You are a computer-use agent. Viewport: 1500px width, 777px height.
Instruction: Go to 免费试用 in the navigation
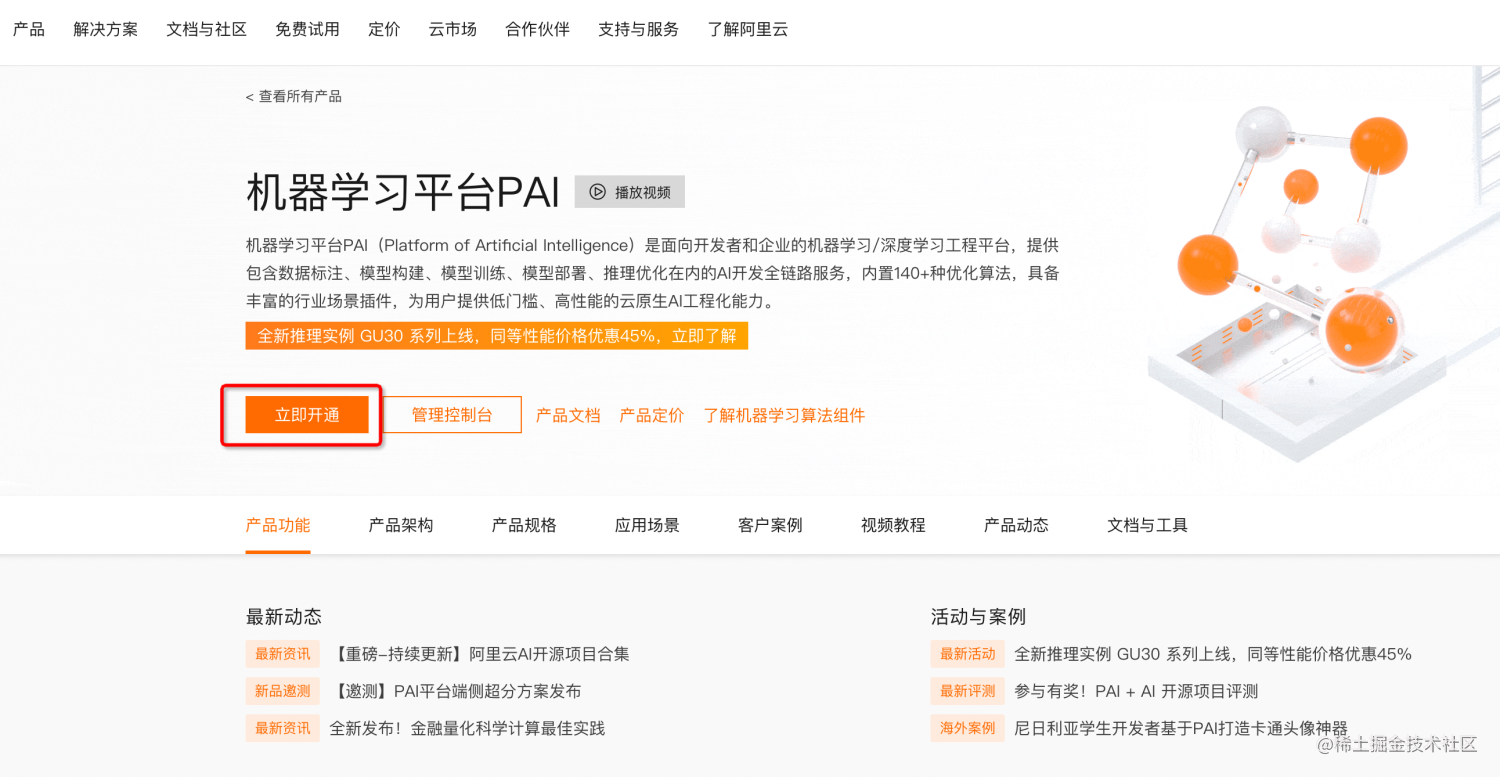(308, 29)
